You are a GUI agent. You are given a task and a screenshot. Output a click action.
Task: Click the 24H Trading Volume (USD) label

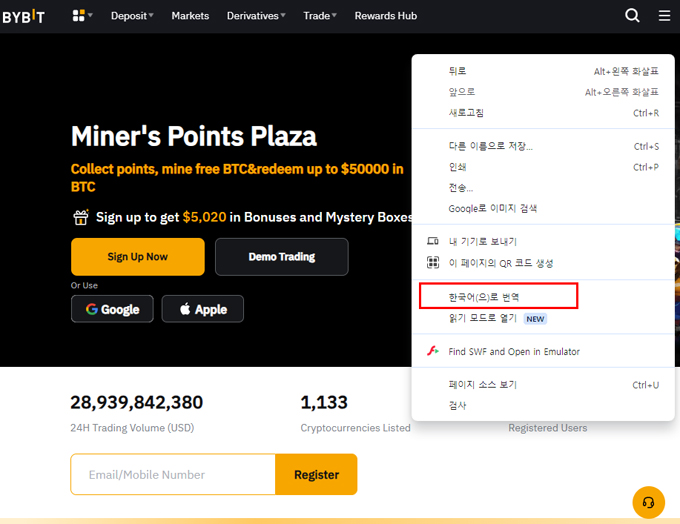132,428
